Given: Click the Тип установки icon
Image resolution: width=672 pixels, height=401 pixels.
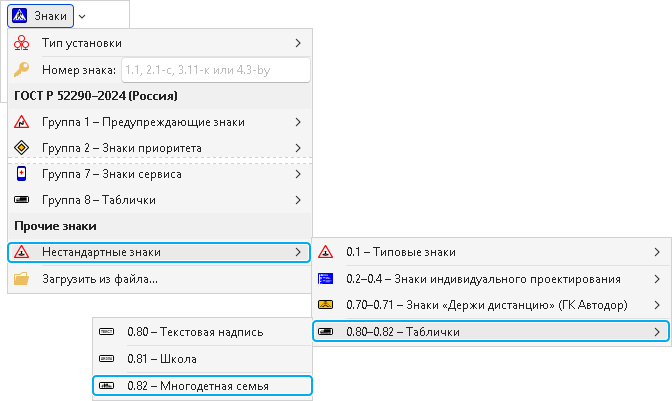Looking at the screenshot, I should point(21,43).
